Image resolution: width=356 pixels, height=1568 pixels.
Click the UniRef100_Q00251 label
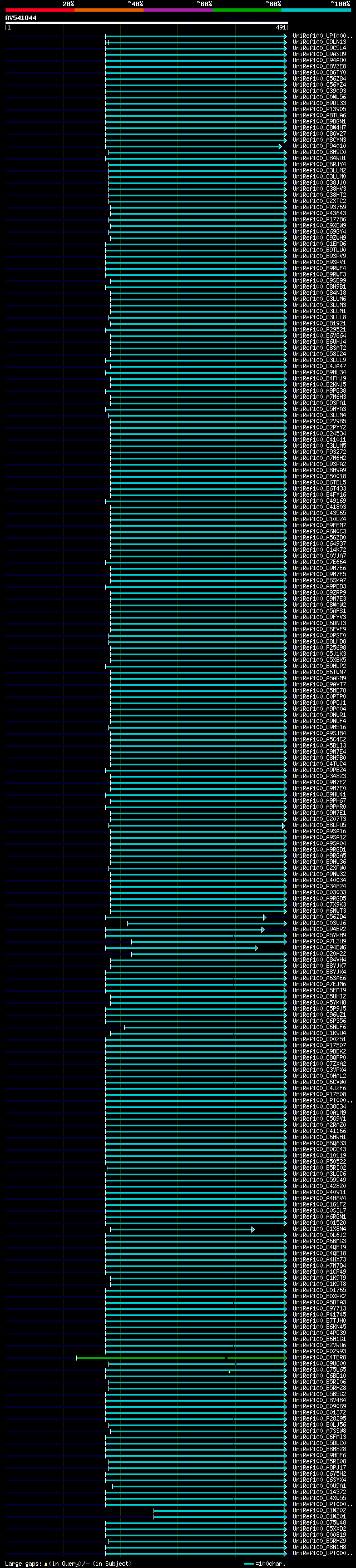tap(319, 1039)
